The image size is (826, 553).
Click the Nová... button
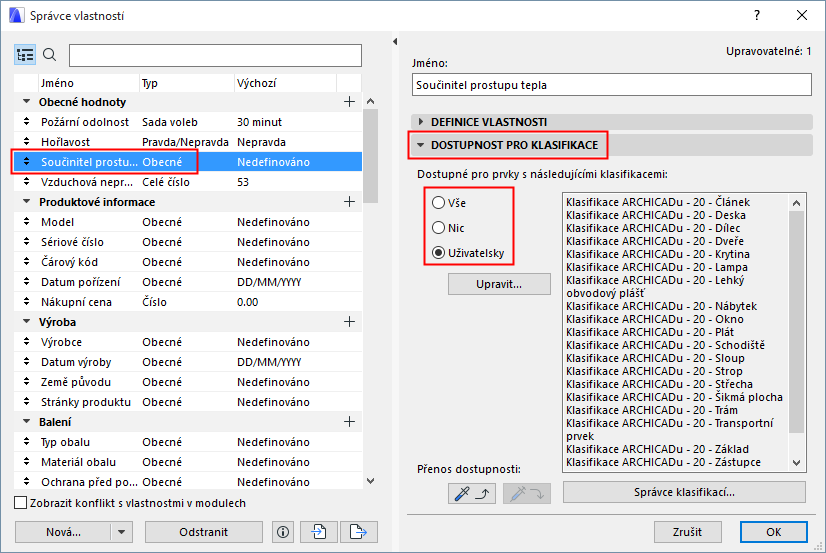pos(63,532)
